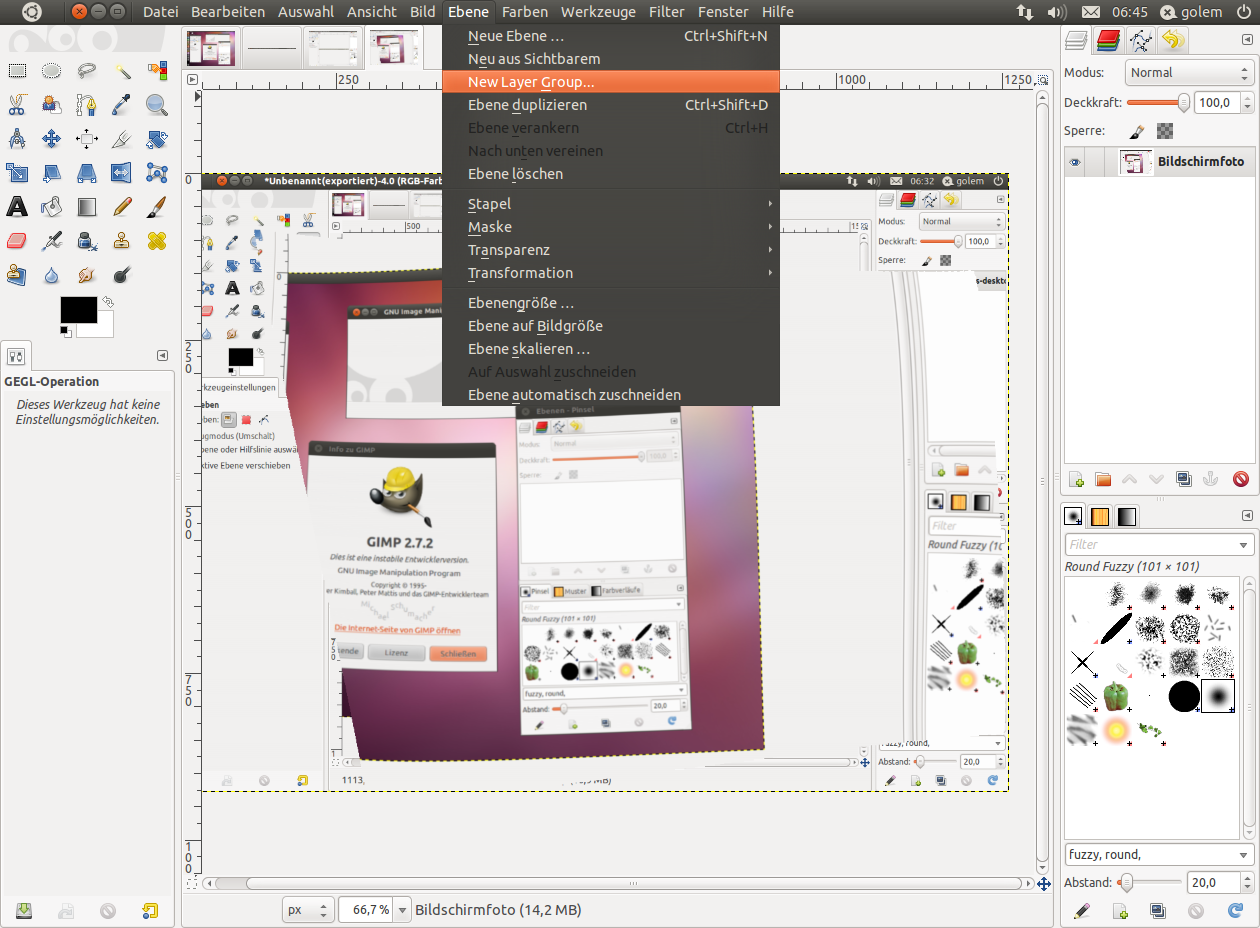Open the Modus blend mode dropdown
The height and width of the screenshot is (928, 1260).
click(1190, 72)
